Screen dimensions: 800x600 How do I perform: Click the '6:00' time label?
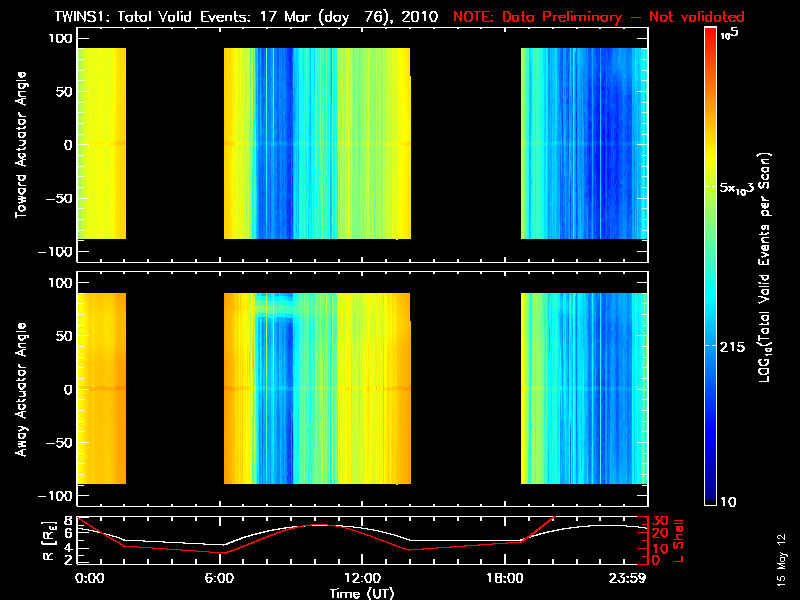click(219, 578)
